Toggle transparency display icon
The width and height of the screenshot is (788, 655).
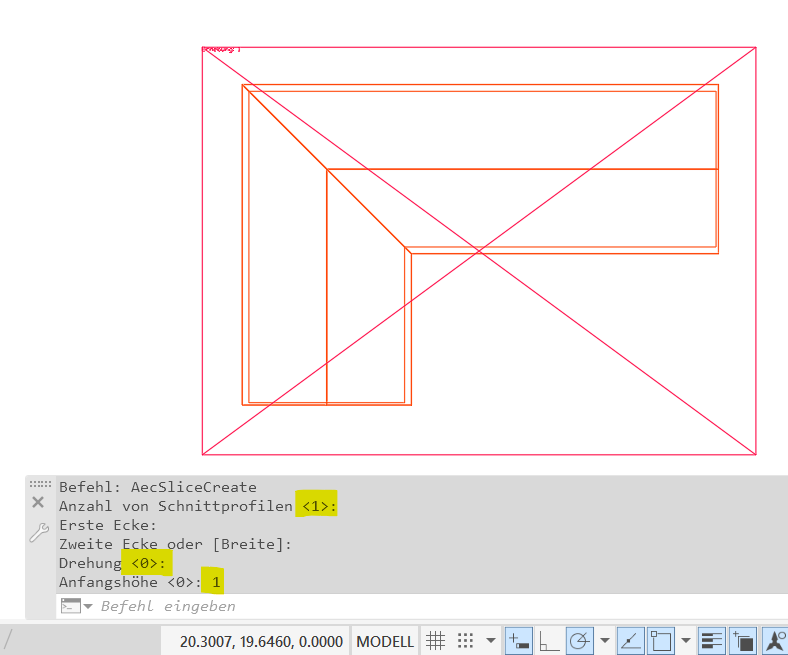744,641
